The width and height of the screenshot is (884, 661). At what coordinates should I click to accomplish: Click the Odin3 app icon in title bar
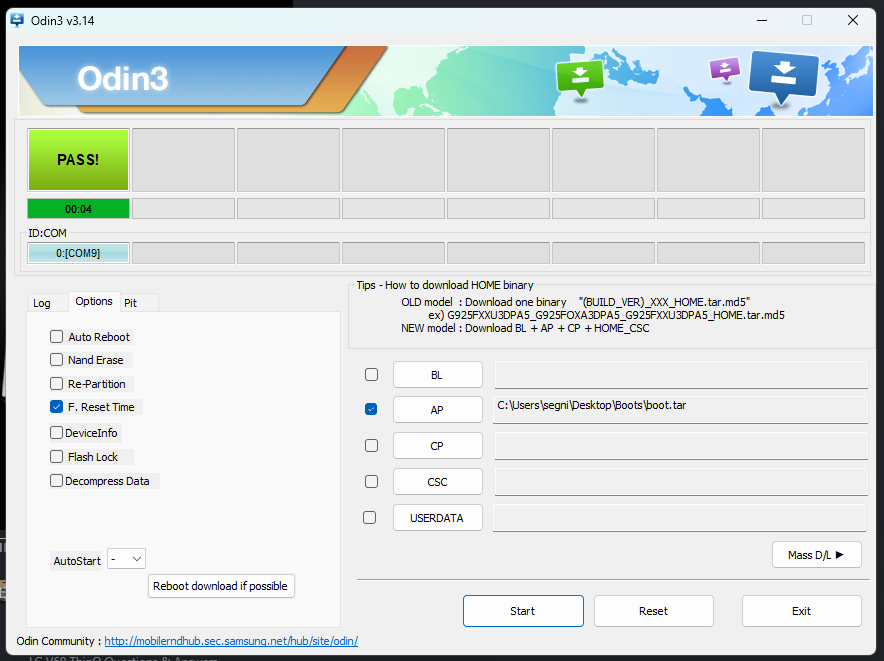click(x=17, y=20)
